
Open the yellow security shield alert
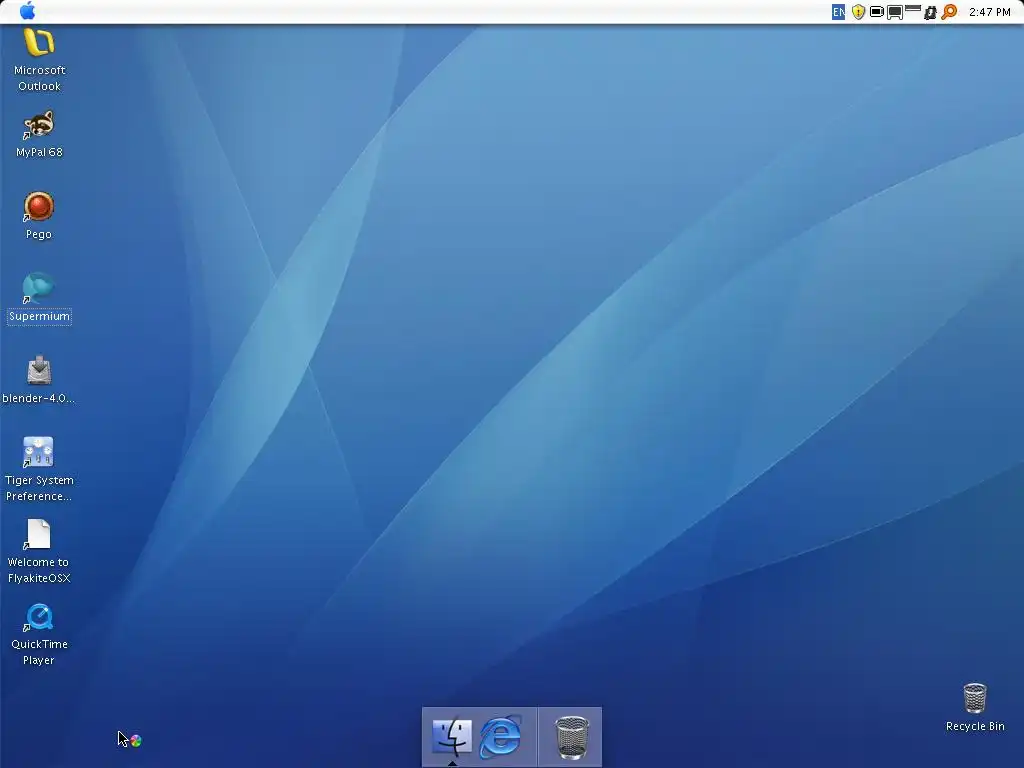pyautogui.click(x=859, y=12)
